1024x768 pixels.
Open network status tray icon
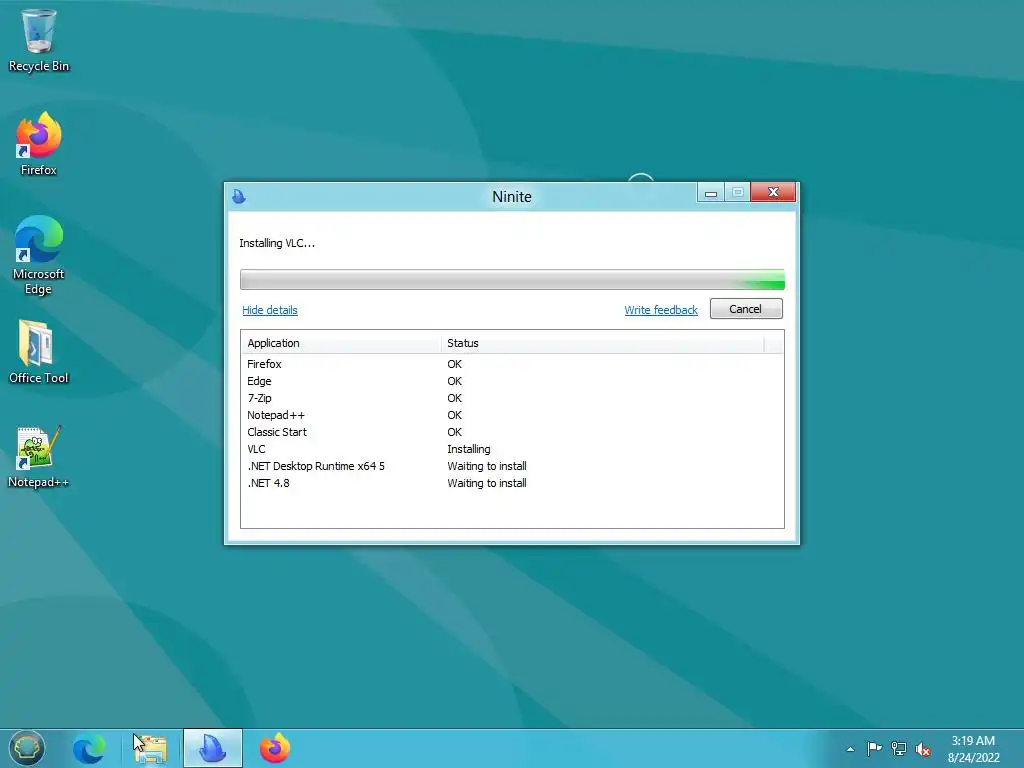899,749
